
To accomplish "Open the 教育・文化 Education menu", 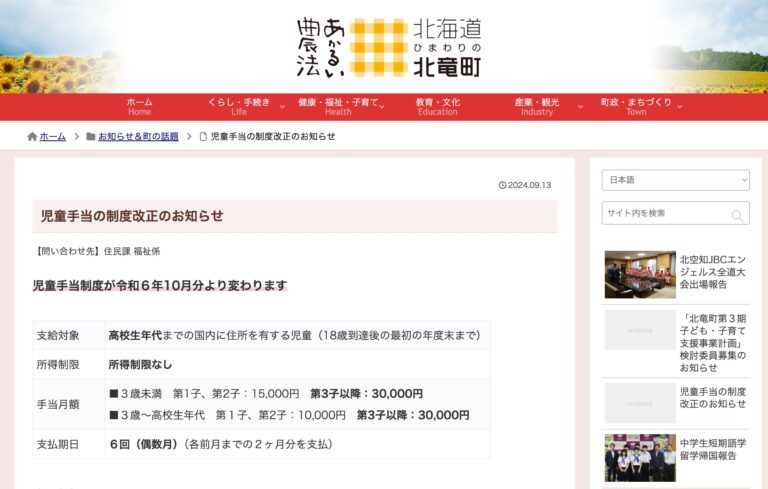I will [437, 106].
